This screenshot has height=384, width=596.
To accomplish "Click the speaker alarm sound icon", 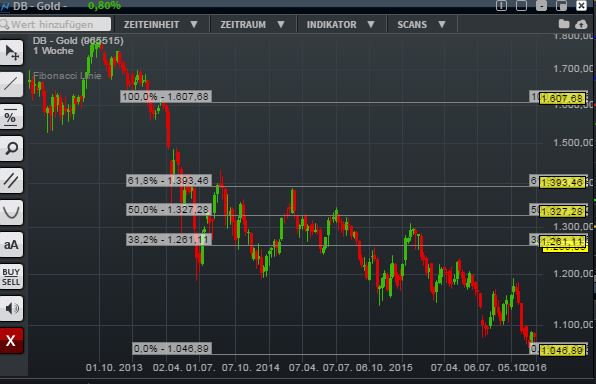I will (11, 308).
